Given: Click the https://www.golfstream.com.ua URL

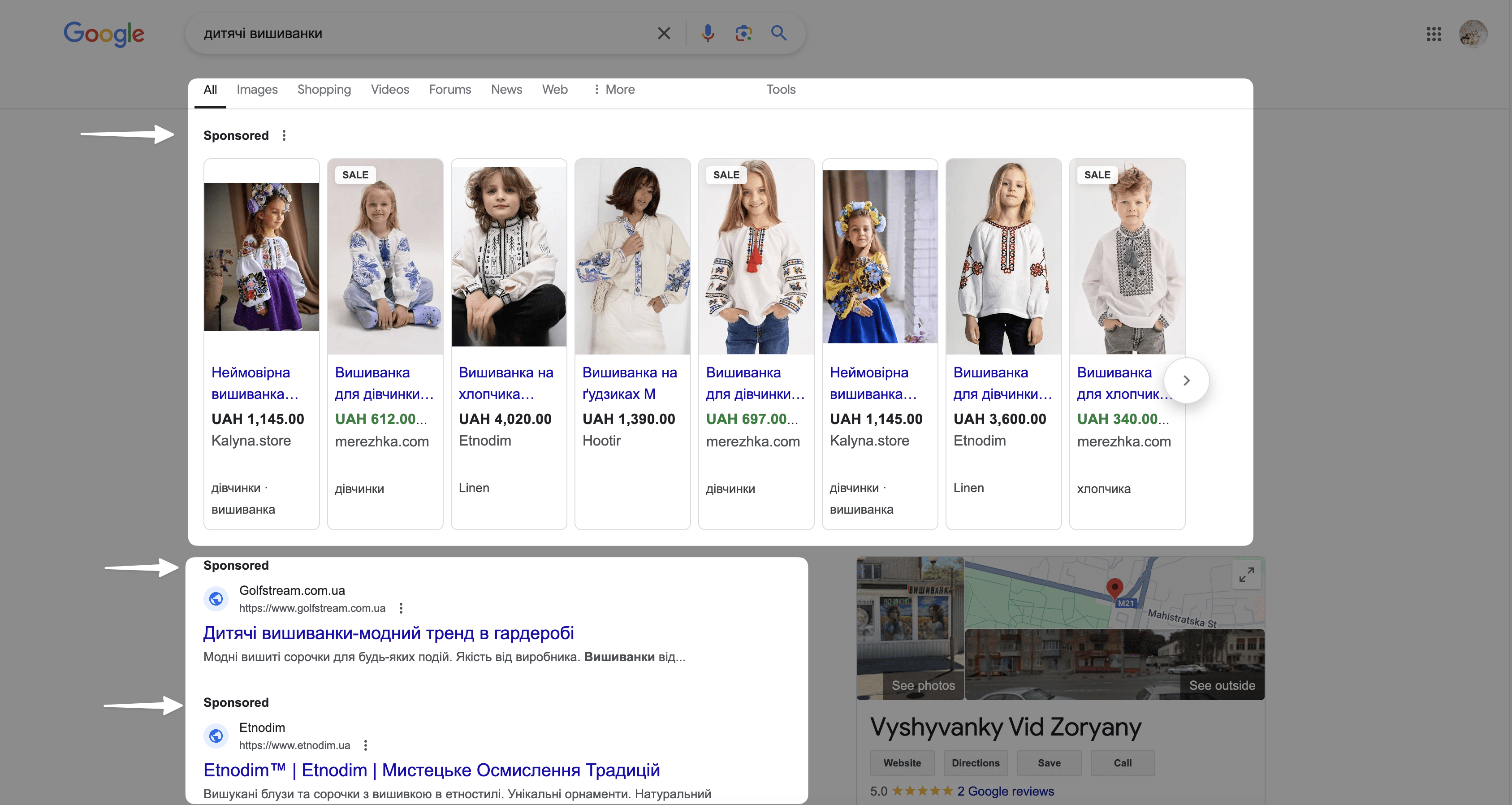Looking at the screenshot, I should [x=312, y=608].
